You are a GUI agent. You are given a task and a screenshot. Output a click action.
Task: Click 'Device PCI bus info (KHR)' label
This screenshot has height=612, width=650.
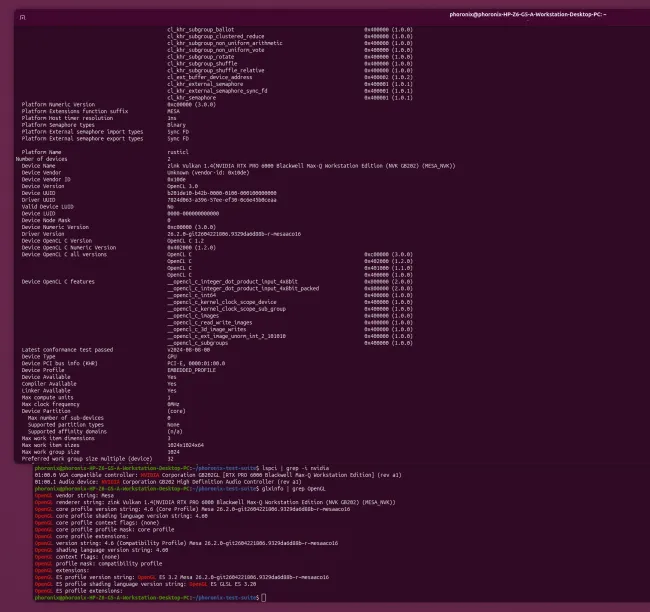60,363
